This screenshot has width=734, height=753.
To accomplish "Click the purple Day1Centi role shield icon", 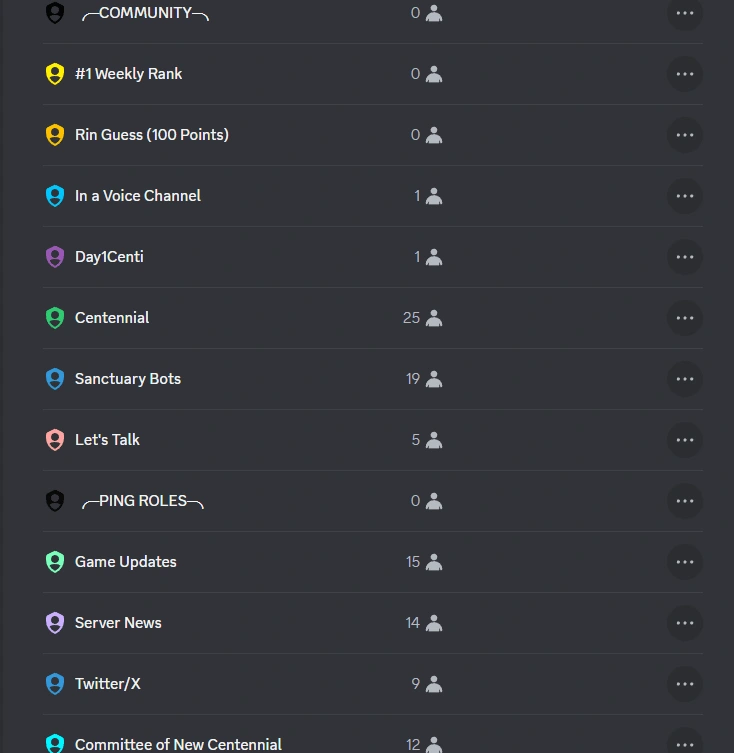I will pos(55,257).
